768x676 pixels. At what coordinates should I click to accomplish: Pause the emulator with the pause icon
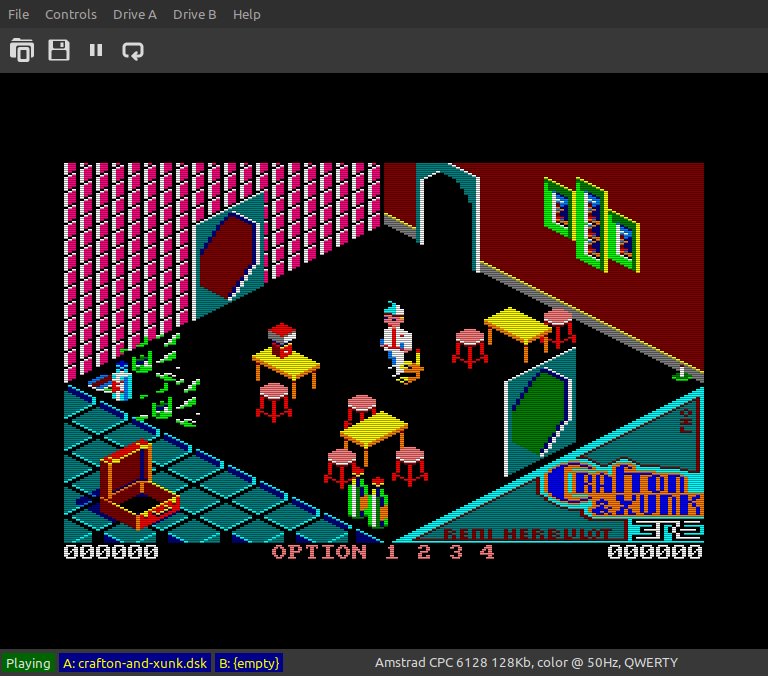click(x=96, y=50)
